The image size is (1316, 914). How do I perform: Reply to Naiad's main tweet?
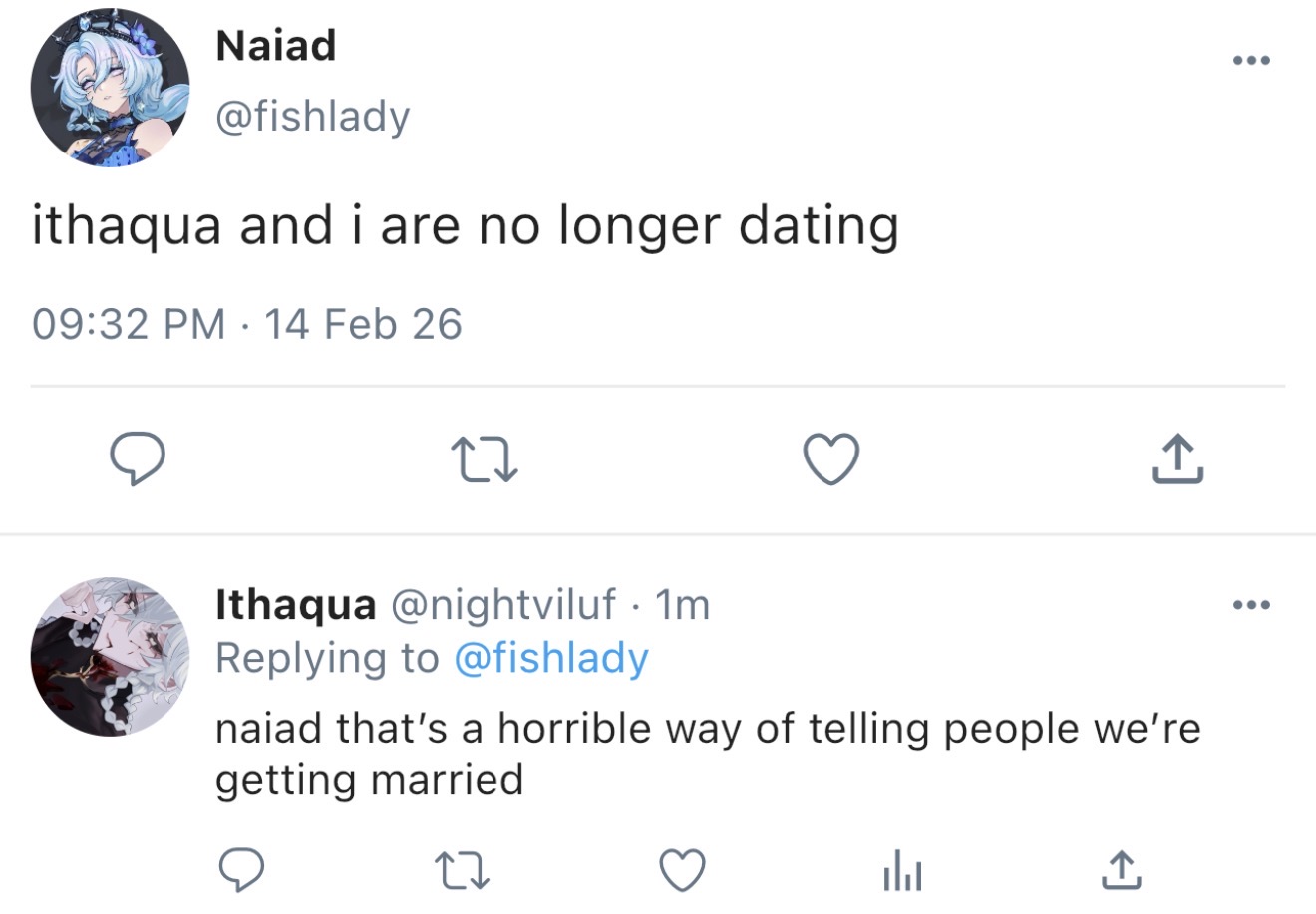137,460
